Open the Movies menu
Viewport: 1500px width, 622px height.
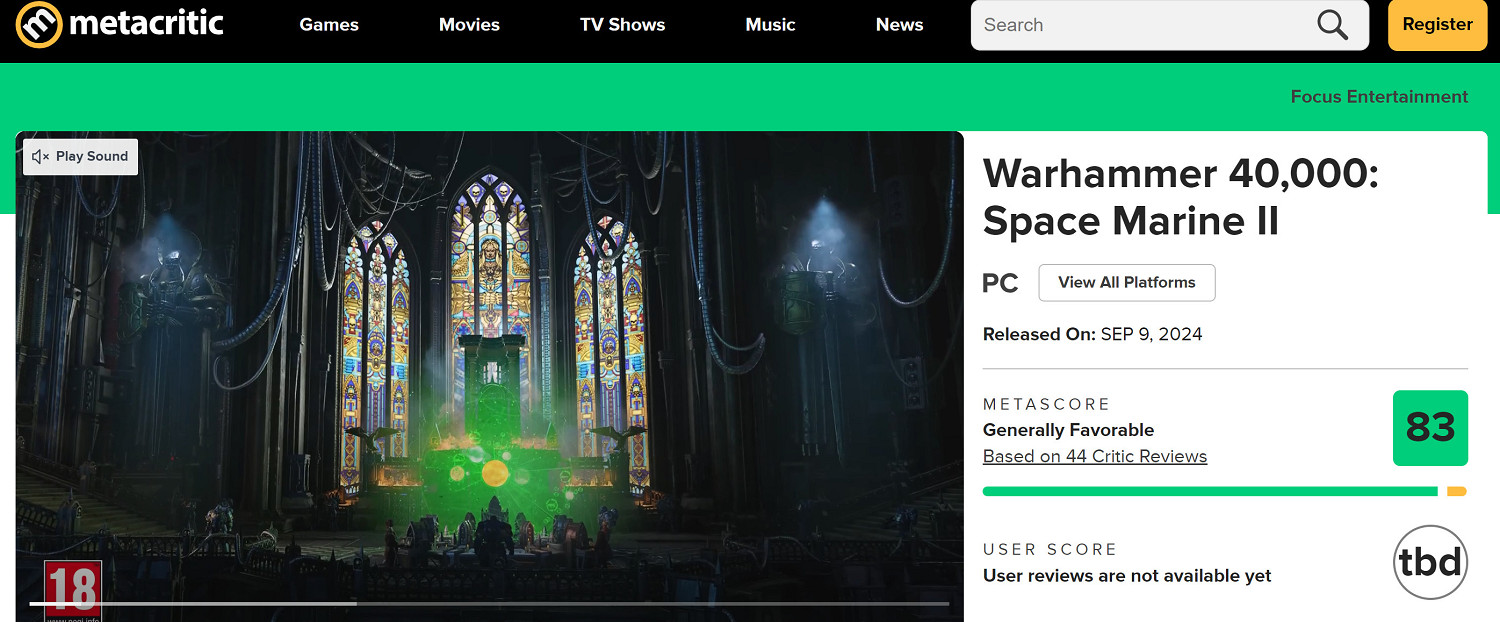click(469, 25)
